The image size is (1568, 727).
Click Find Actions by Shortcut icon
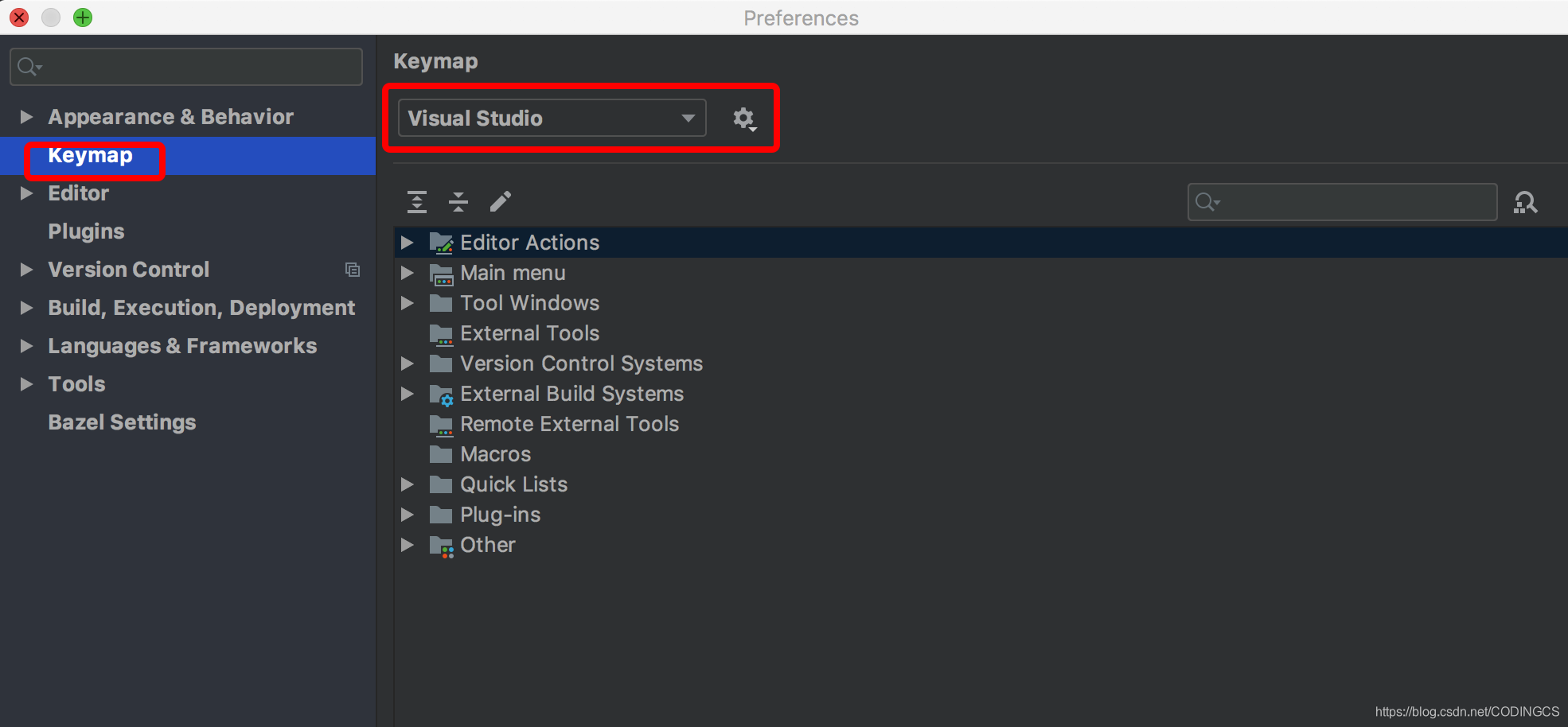click(1525, 203)
